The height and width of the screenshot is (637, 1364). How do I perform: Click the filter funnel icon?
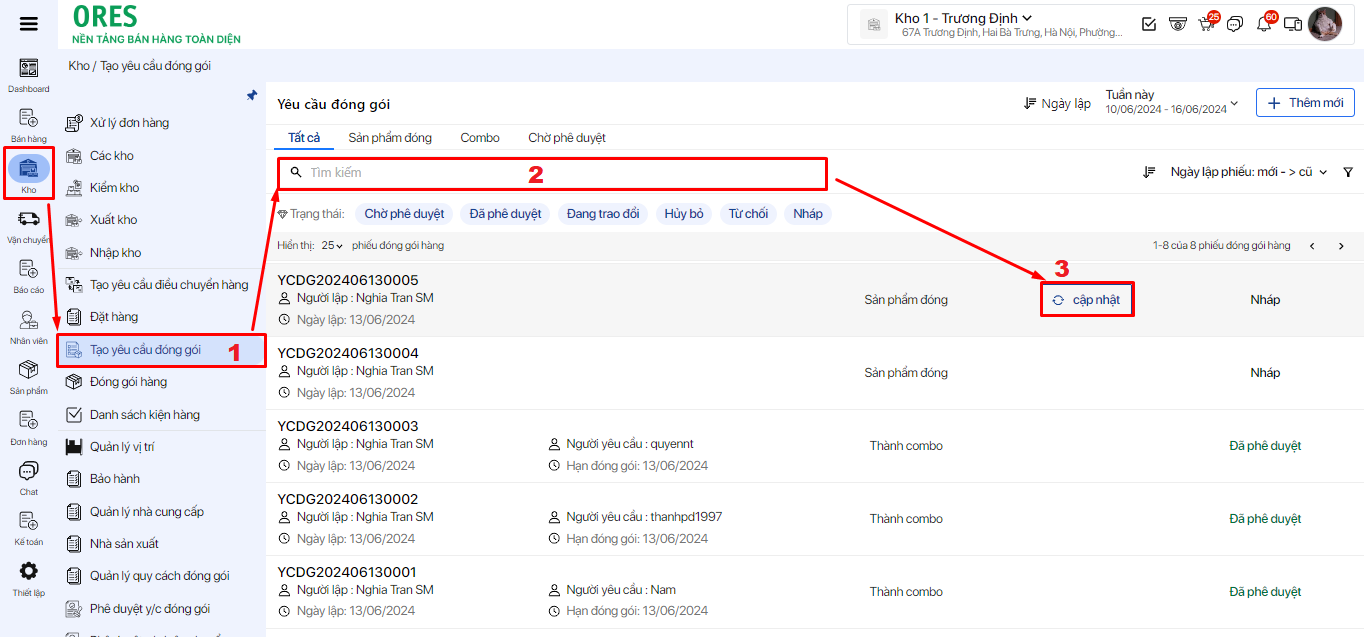click(x=1348, y=172)
